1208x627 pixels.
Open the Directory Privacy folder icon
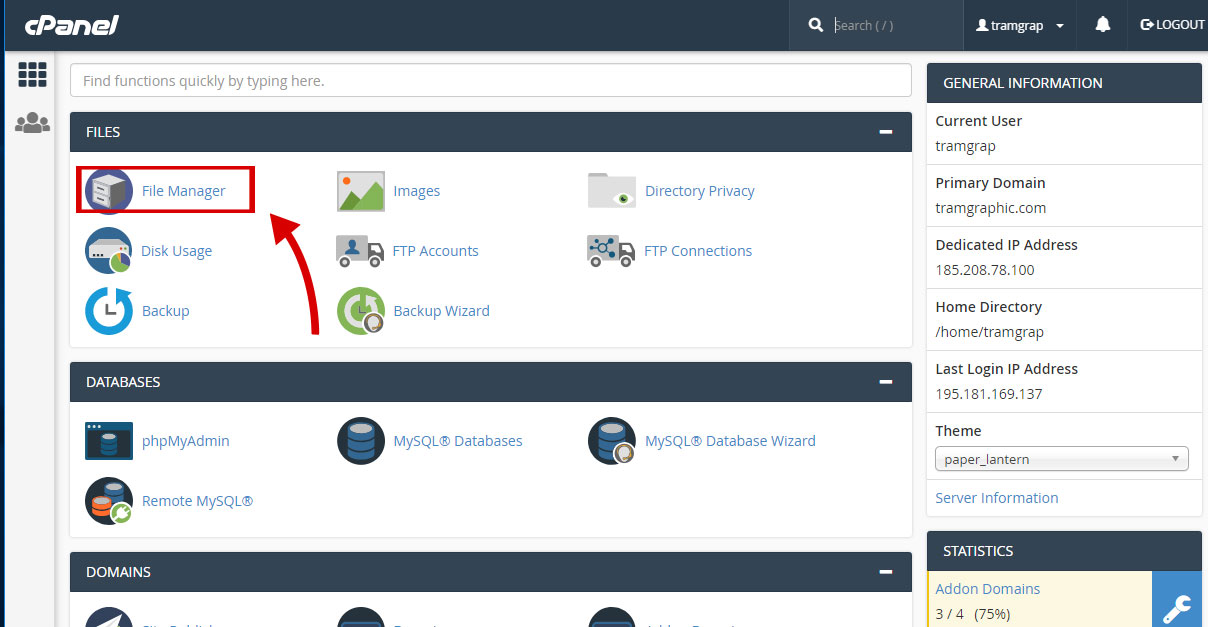(612, 191)
